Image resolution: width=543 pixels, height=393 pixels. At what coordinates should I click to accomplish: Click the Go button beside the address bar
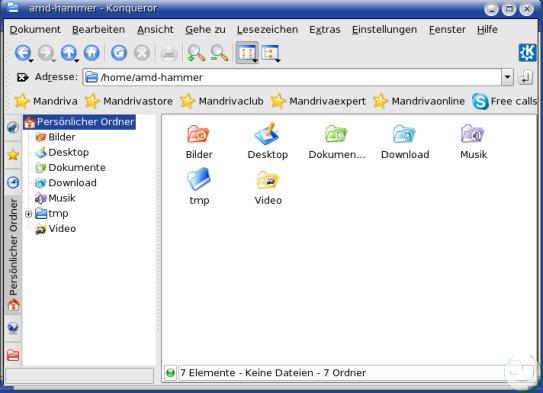click(525, 77)
